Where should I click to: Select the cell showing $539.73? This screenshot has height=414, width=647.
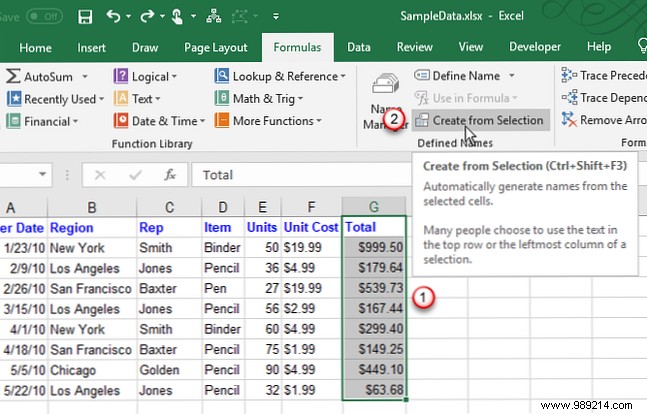click(x=374, y=288)
